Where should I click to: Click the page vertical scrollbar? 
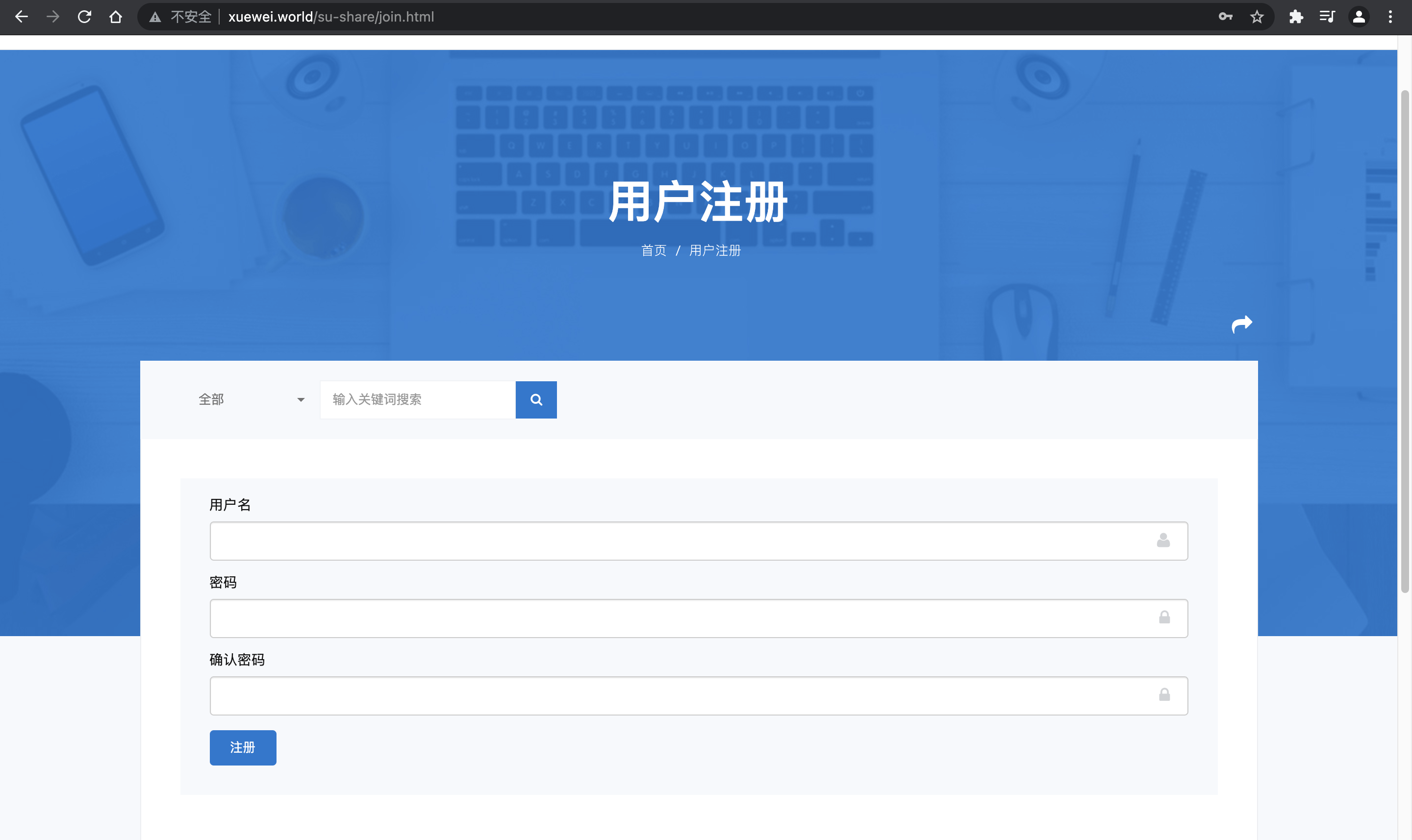tap(1404, 340)
